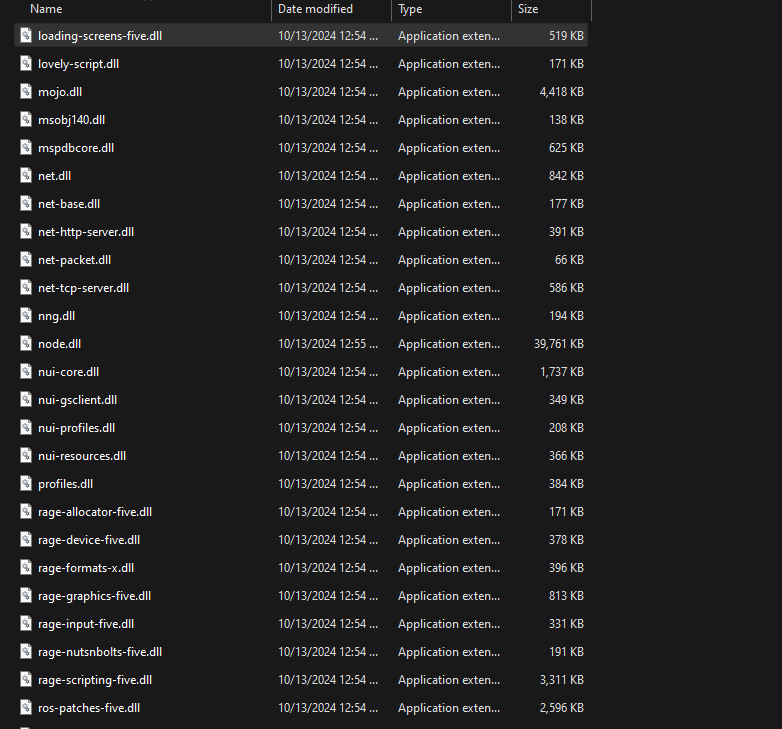
Task: Select the file name nng.dll
Action: pyautogui.click(x=56, y=316)
